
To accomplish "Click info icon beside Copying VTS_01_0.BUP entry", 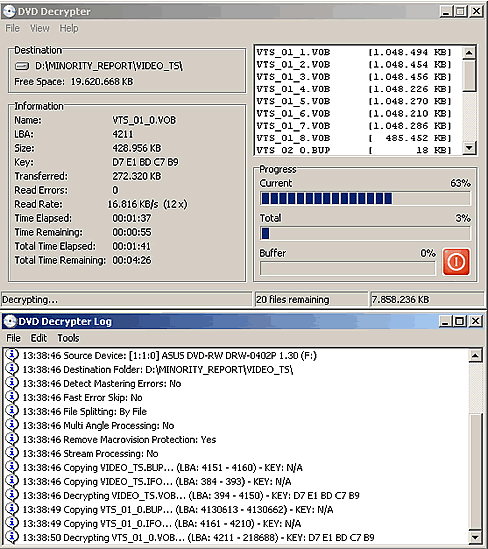I will (x=12, y=509).
